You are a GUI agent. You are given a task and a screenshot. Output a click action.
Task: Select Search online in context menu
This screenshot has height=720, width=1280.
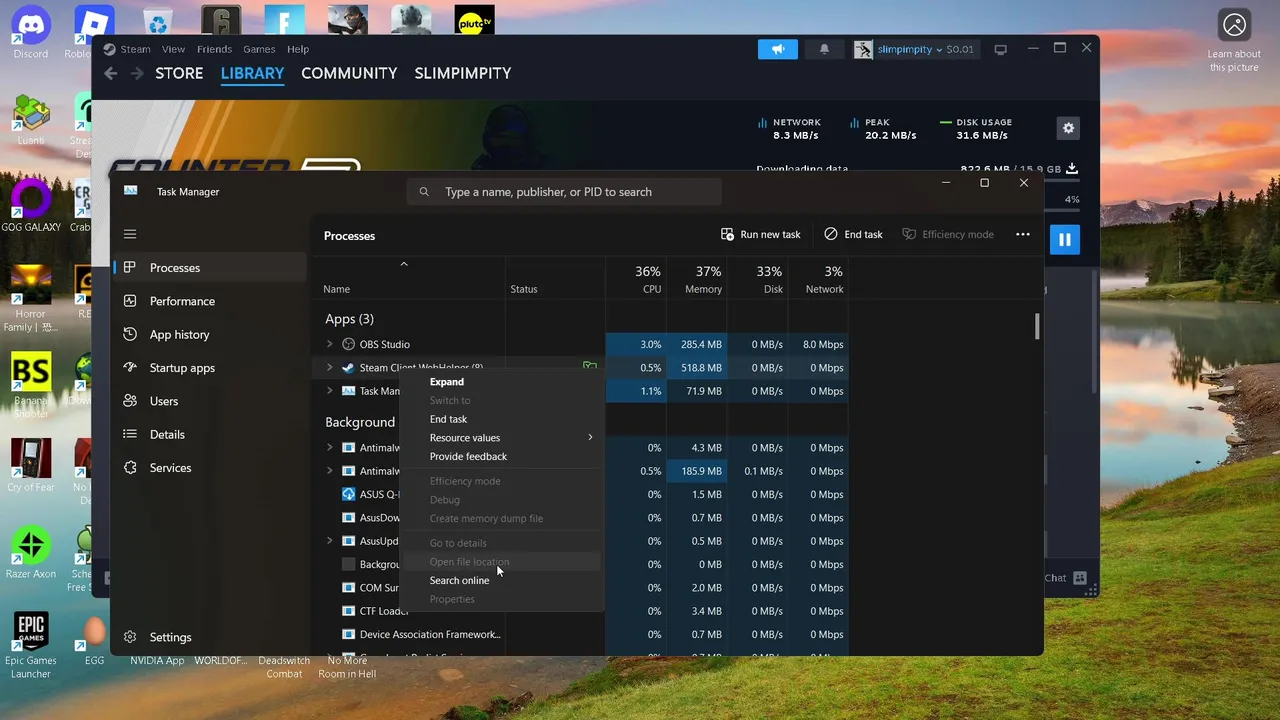459,581
